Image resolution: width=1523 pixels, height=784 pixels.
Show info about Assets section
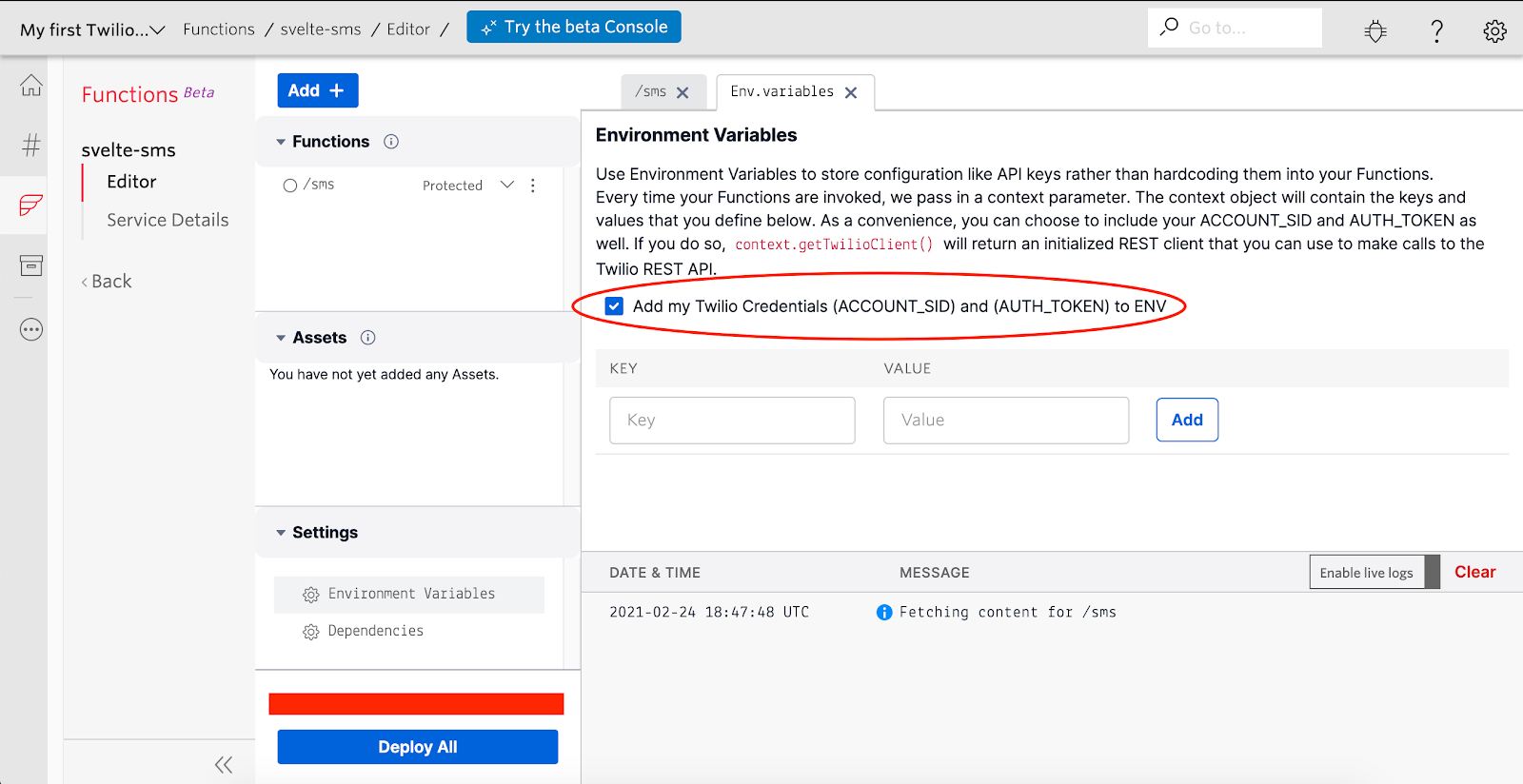368,338
